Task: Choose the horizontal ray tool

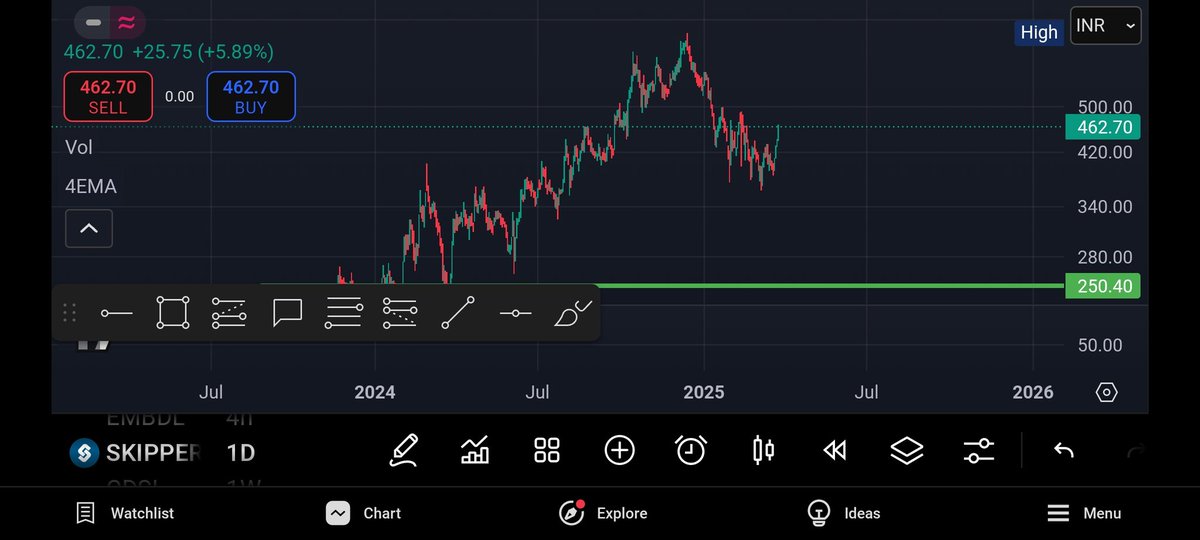Action: coord(515,313)
